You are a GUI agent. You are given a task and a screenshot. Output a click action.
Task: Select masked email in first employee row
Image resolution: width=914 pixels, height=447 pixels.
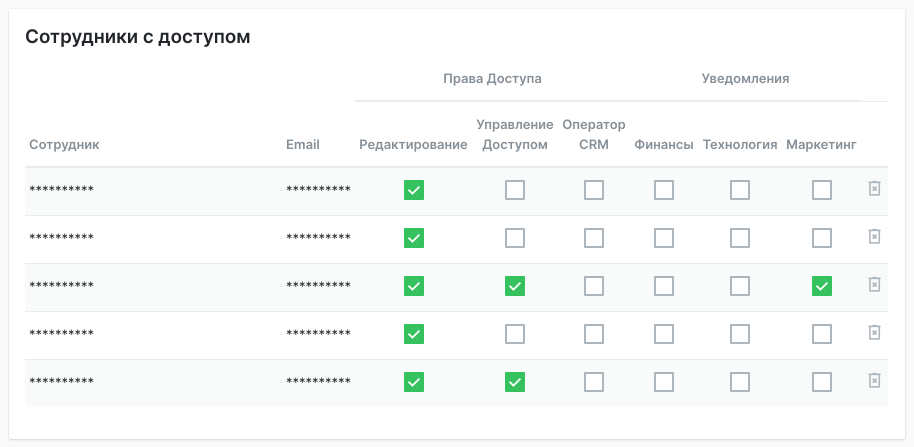(x=318, y=189)
